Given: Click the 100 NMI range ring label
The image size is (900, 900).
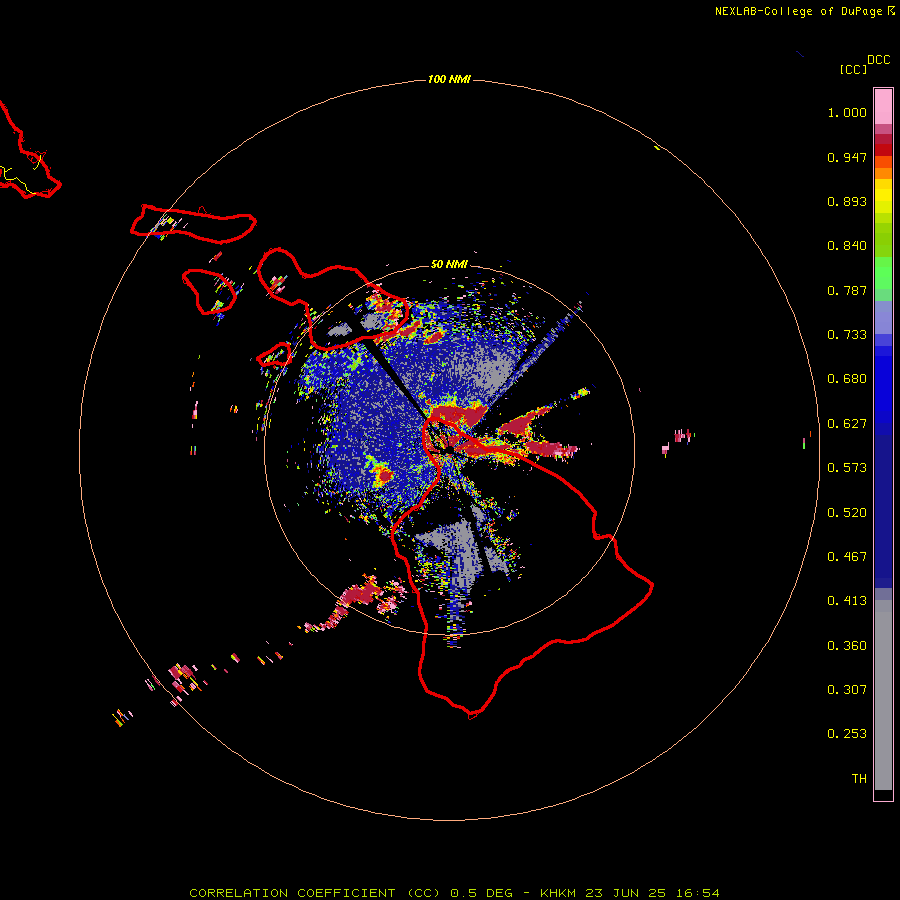Looking at the screenshot, I should click(x=449, y=79).
